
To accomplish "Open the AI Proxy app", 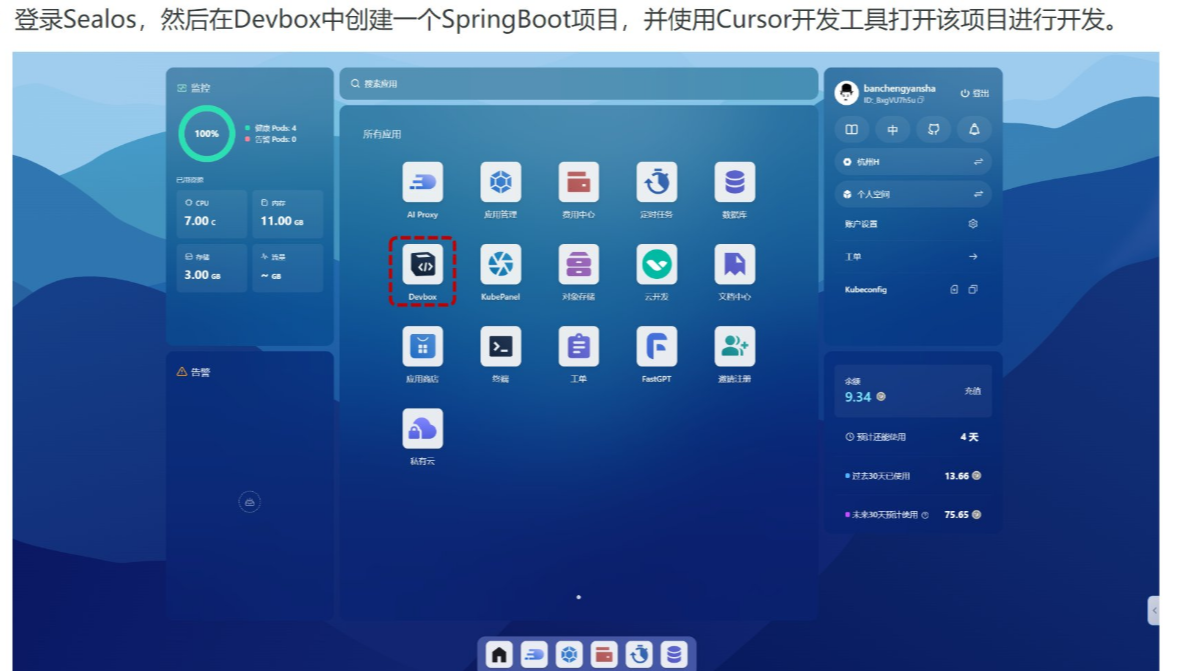I will click(x=422, y=182).
